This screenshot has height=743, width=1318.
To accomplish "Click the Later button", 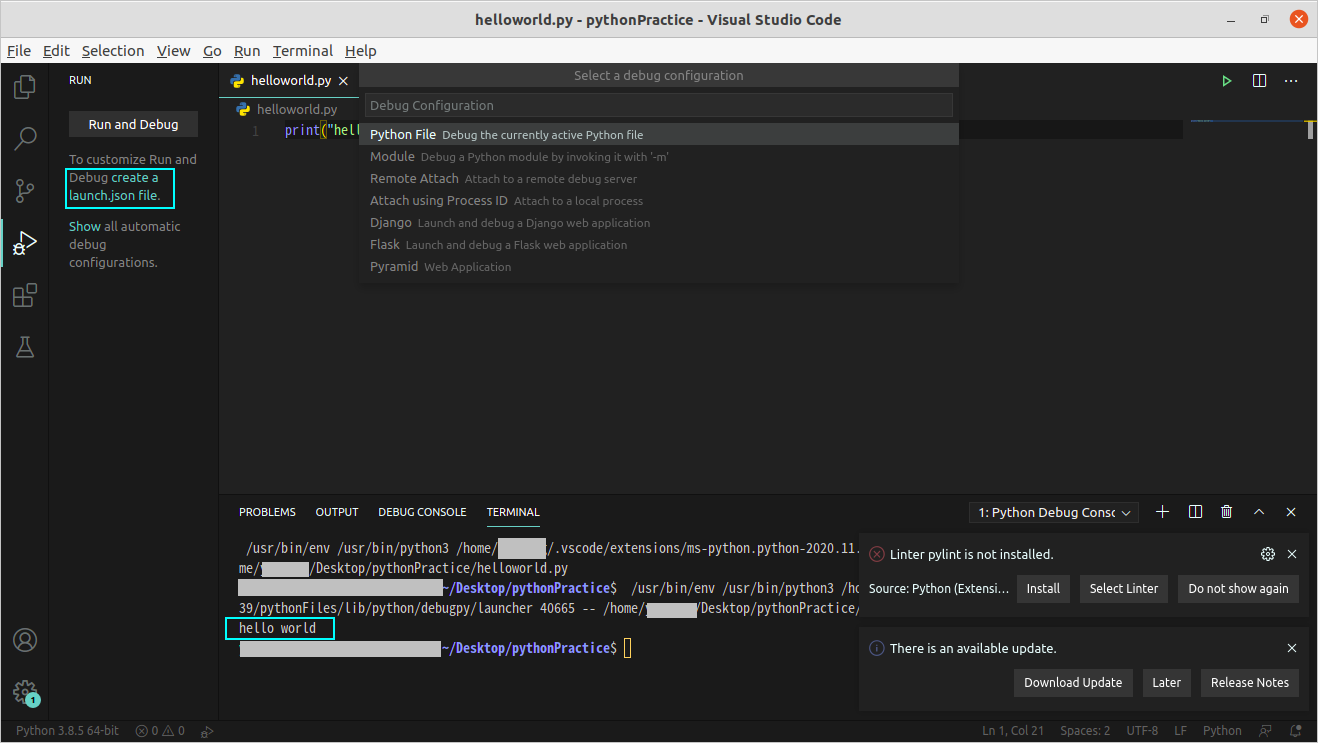I will [x=1167, y=683].
